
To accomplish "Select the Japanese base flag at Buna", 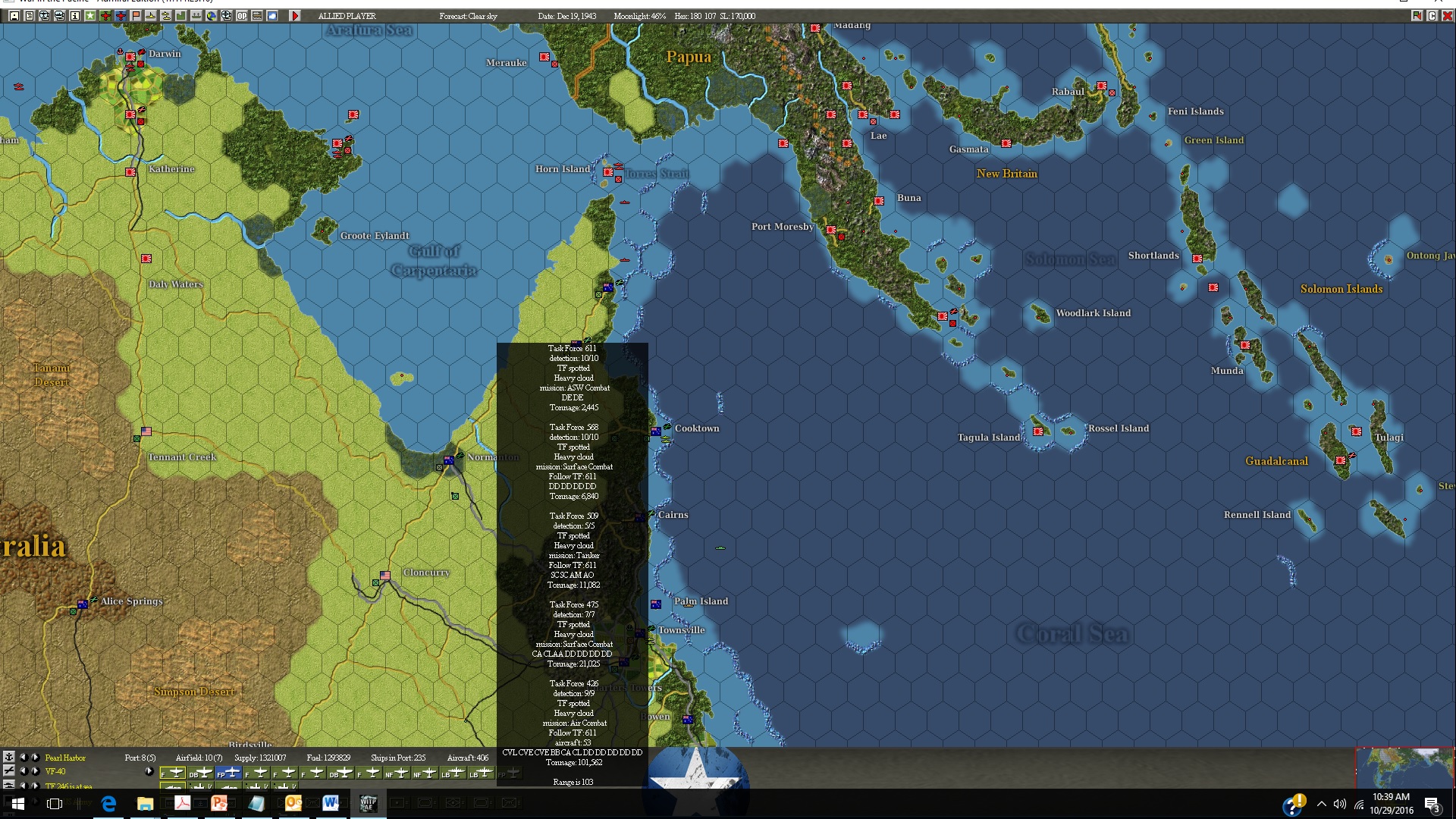I will [x=879, y=201].
